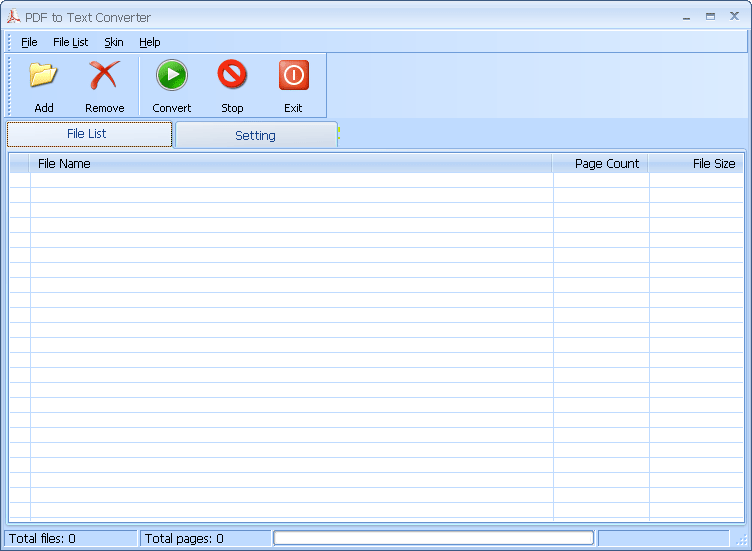
Task: Switch to the File List tab
Action: [x=89, y=134]
